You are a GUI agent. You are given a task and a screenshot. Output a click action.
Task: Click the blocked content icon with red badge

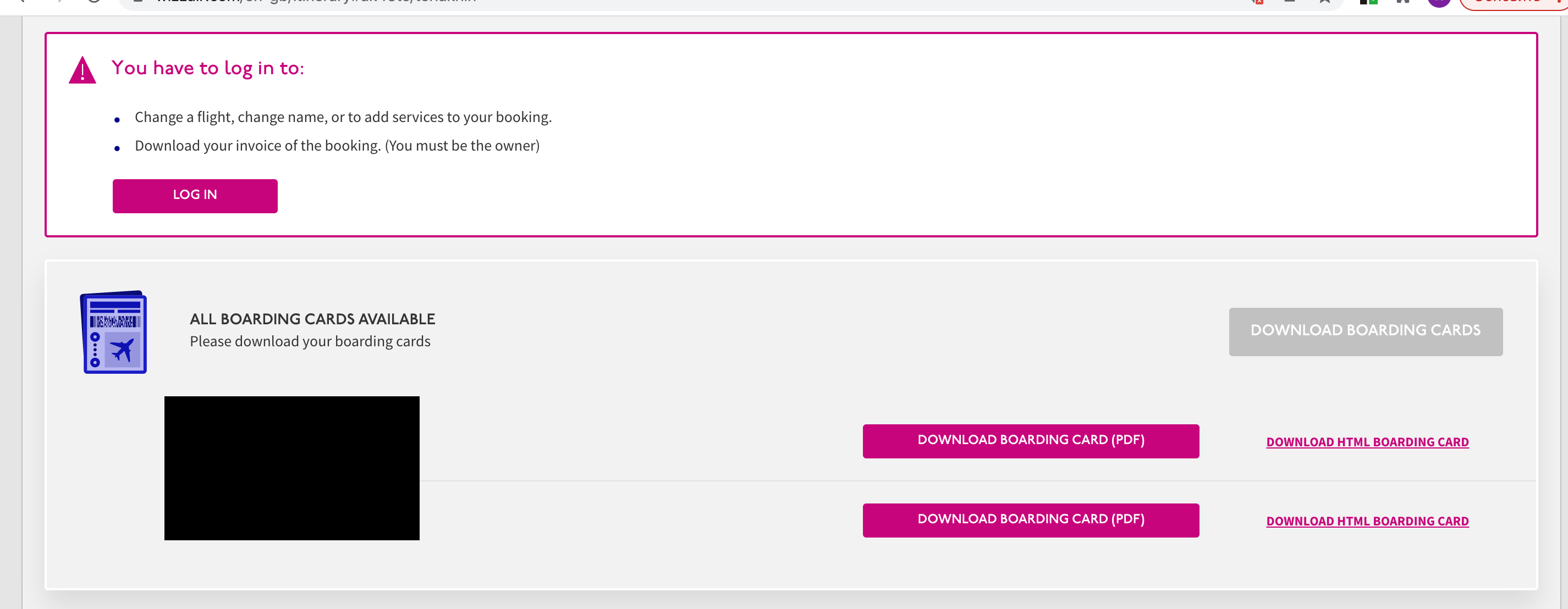pyautogui.click(x=1258, y=2)
